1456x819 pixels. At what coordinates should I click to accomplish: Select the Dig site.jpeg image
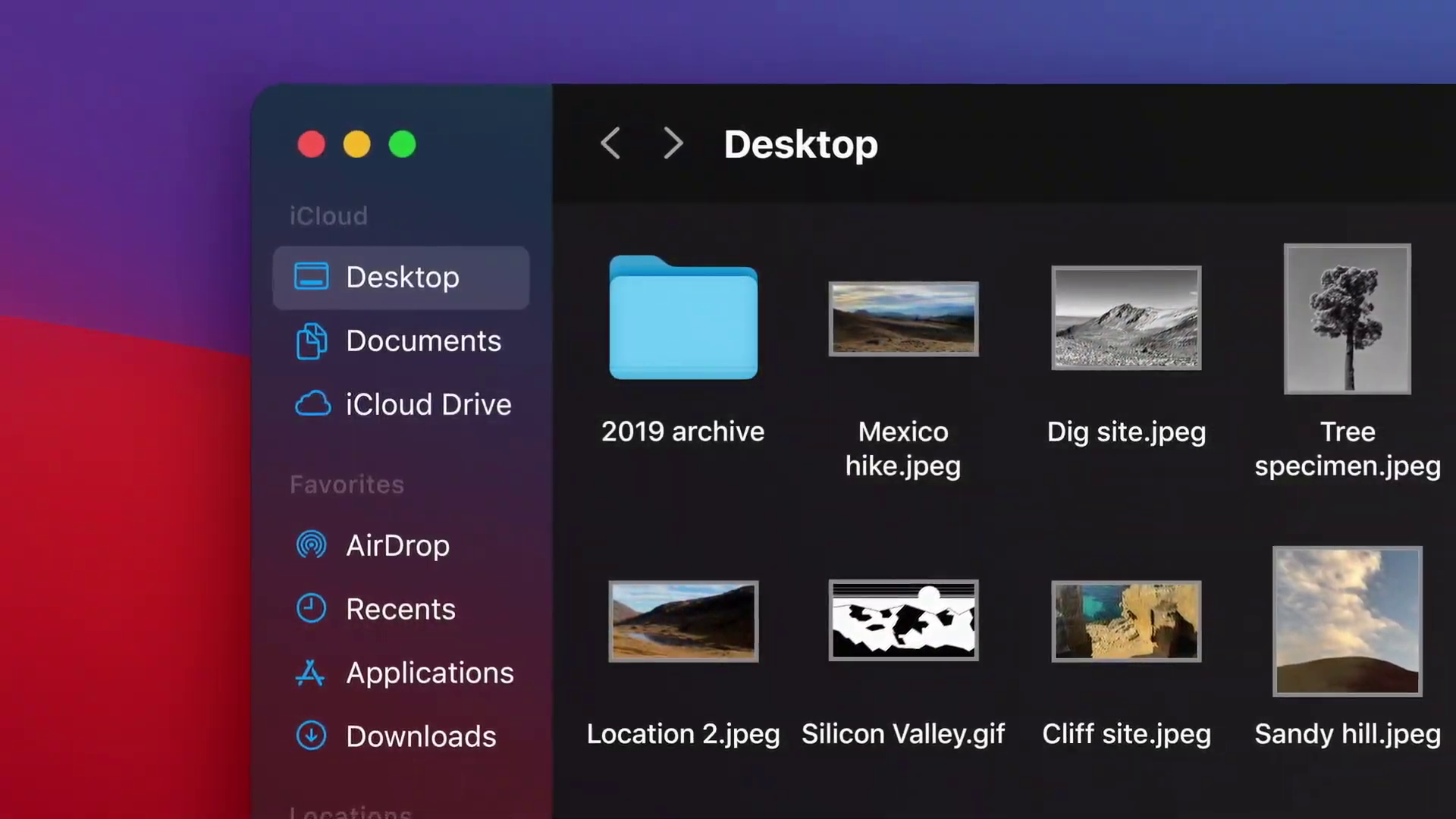1125,318
